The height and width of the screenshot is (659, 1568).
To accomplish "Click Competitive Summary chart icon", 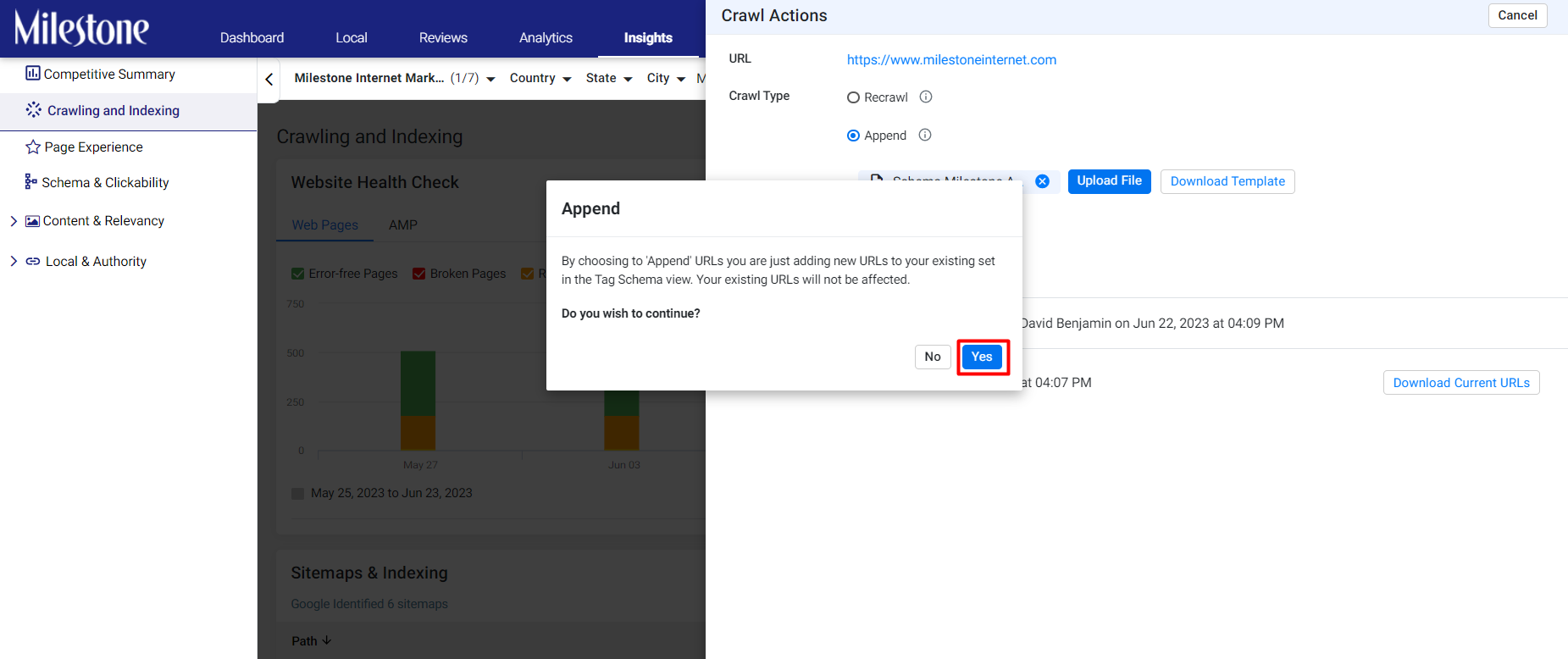I will tap(33, 73).
